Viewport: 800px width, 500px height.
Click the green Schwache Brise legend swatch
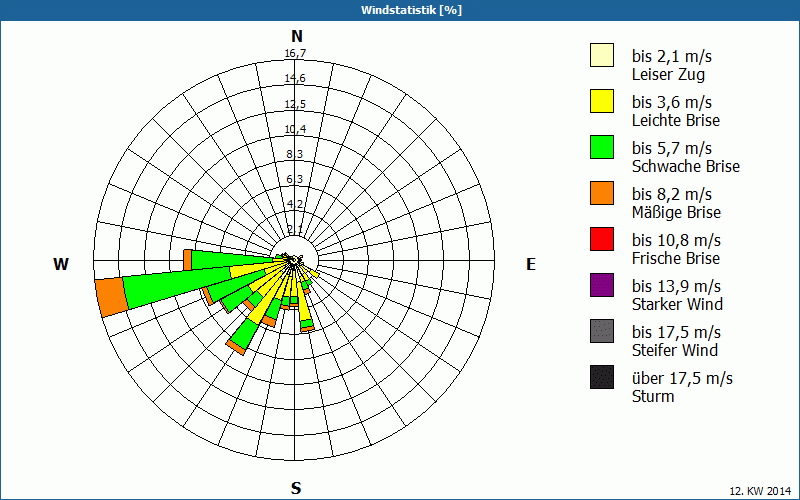click(x=602, y=147)
